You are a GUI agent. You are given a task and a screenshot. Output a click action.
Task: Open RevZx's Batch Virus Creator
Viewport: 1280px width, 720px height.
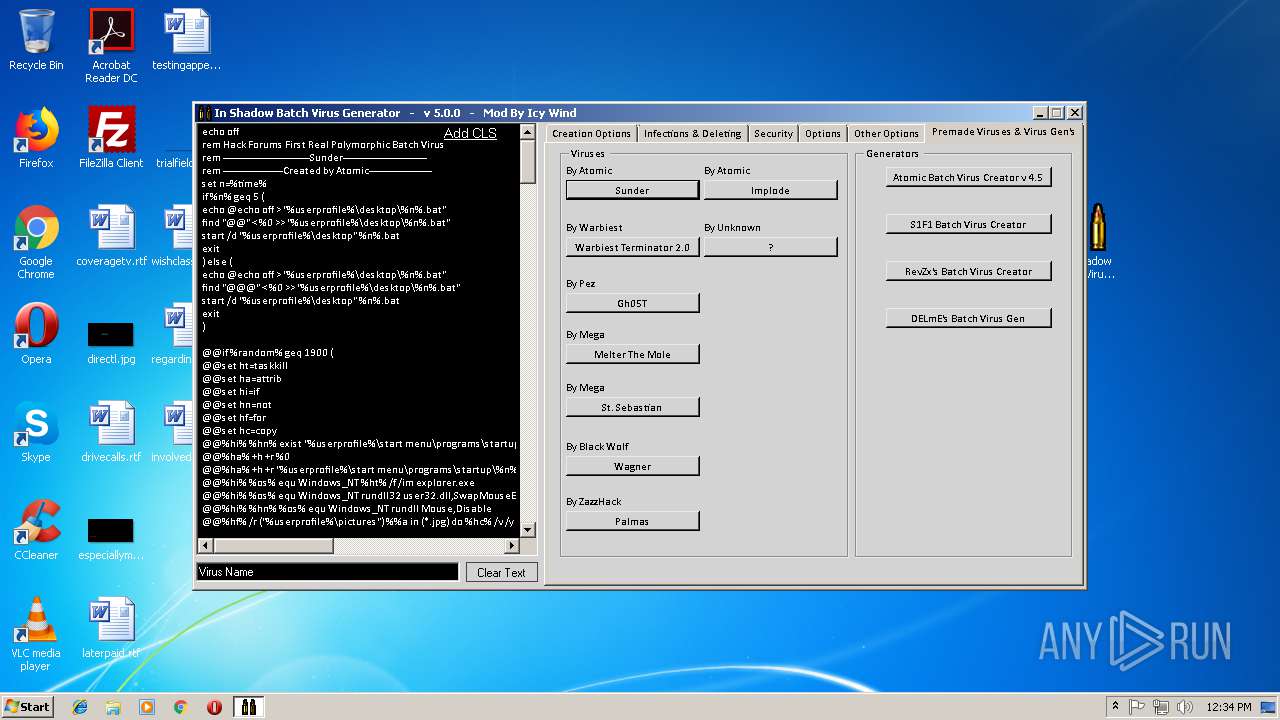(968, 271)
